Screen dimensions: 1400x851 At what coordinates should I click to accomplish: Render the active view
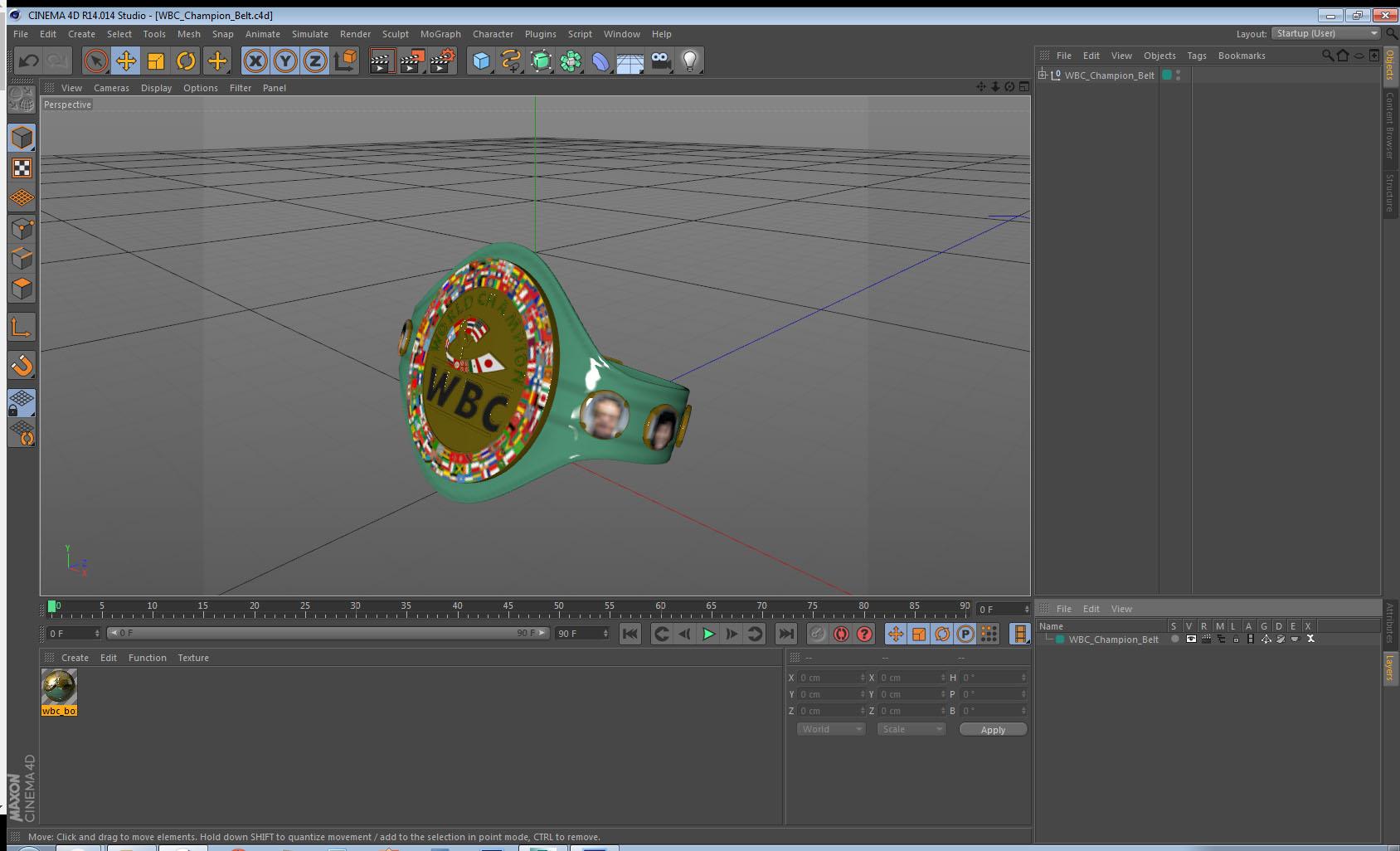click(x=382, y=61)
